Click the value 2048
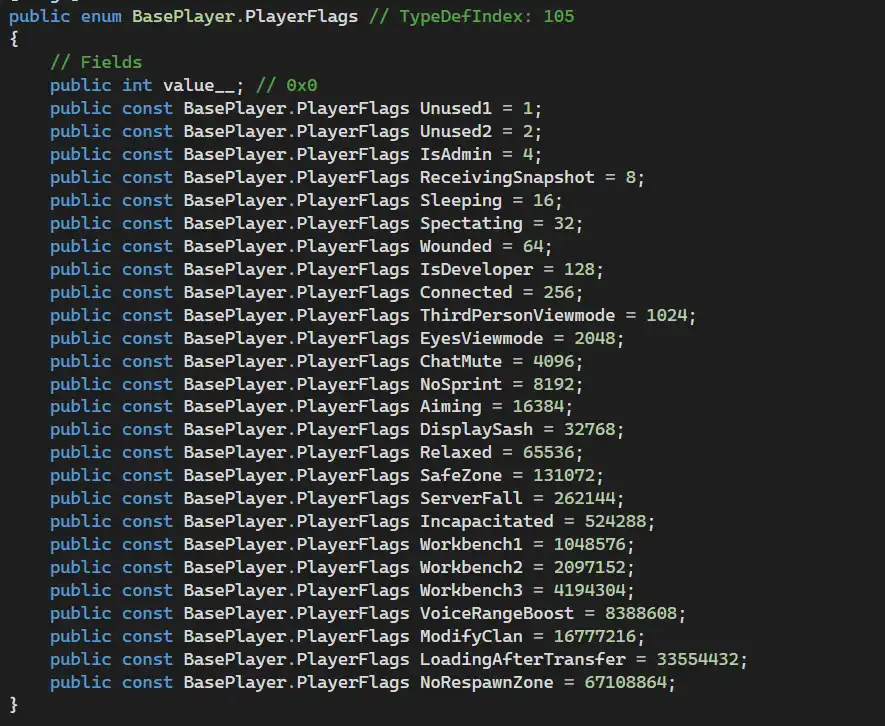885x726 pixels. (x=594, y=338)
